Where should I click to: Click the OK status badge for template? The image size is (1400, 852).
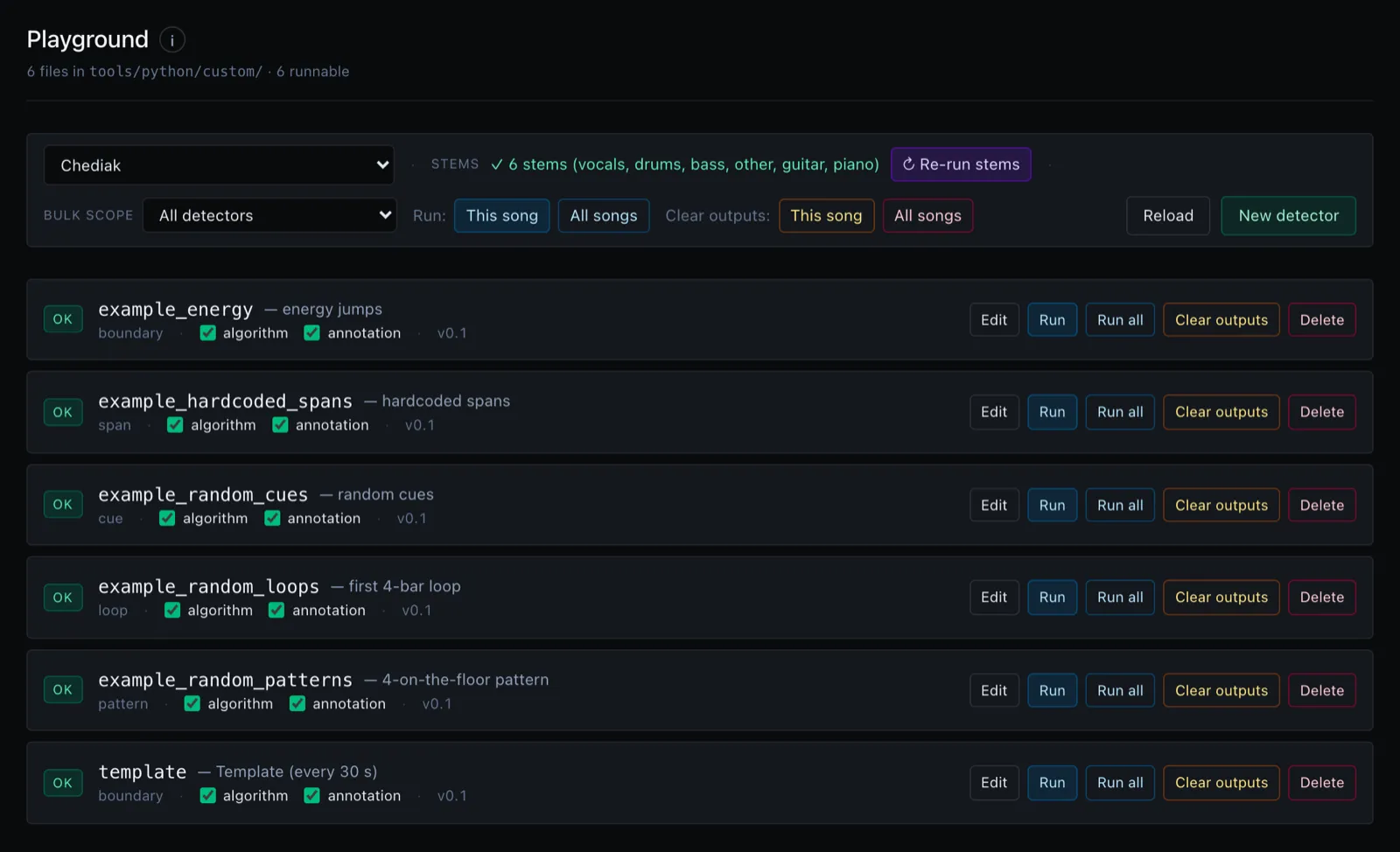pos(63,783)
